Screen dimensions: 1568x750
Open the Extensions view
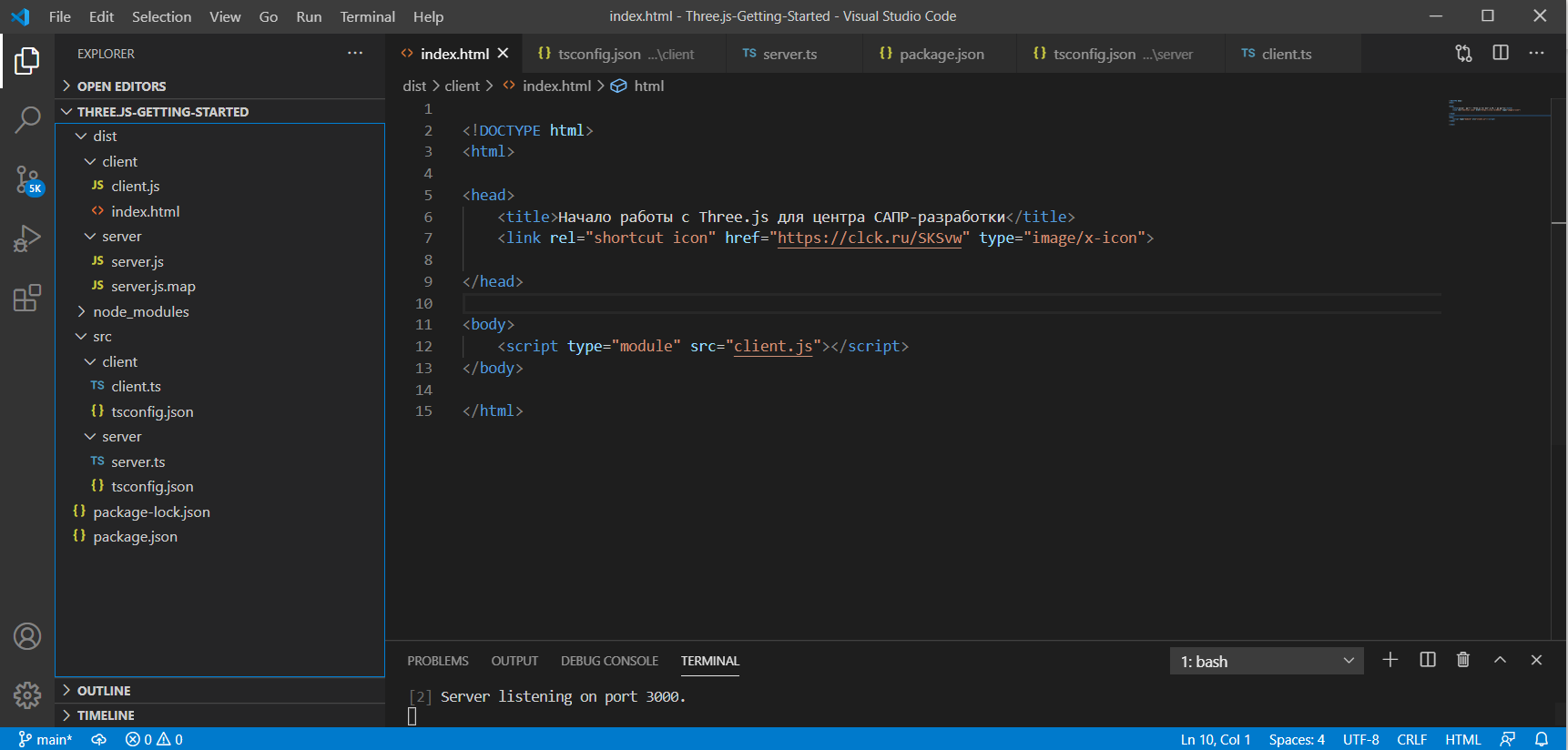point(27,298)
